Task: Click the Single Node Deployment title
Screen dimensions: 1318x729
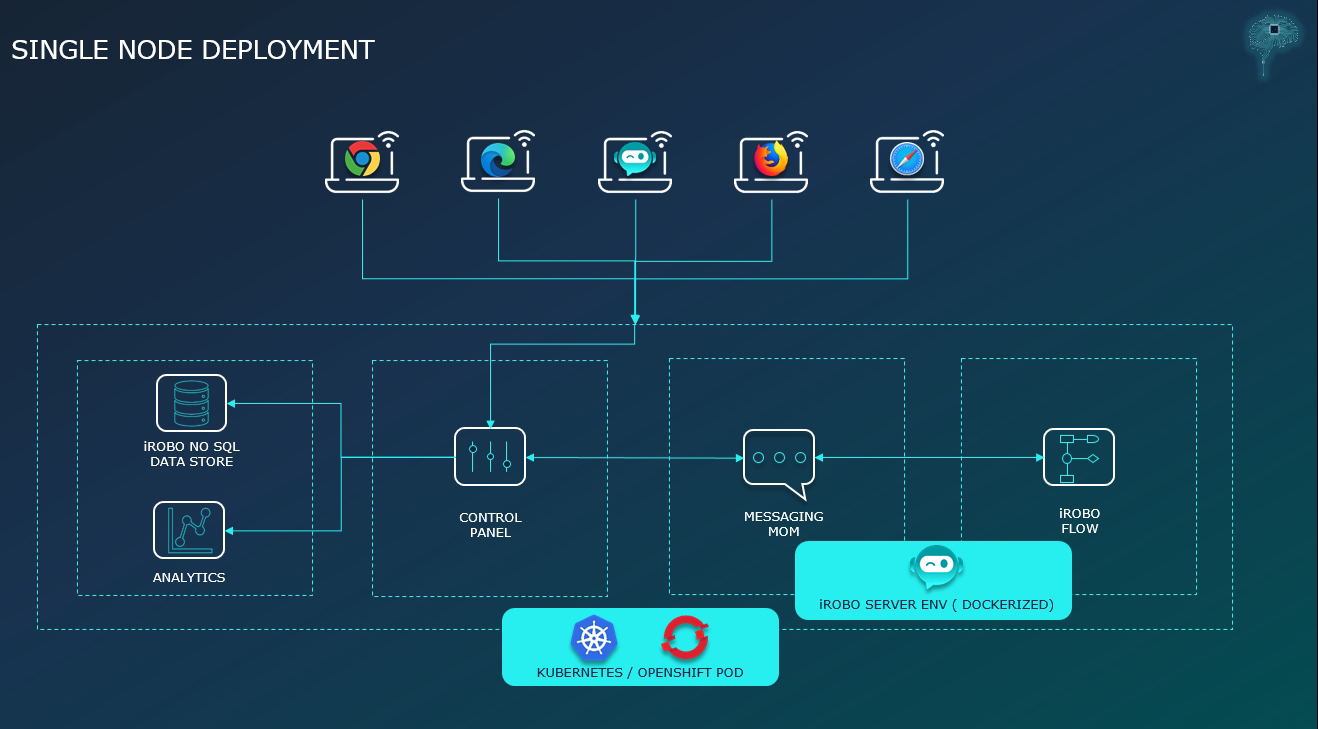Action: (x=193, y=50)
